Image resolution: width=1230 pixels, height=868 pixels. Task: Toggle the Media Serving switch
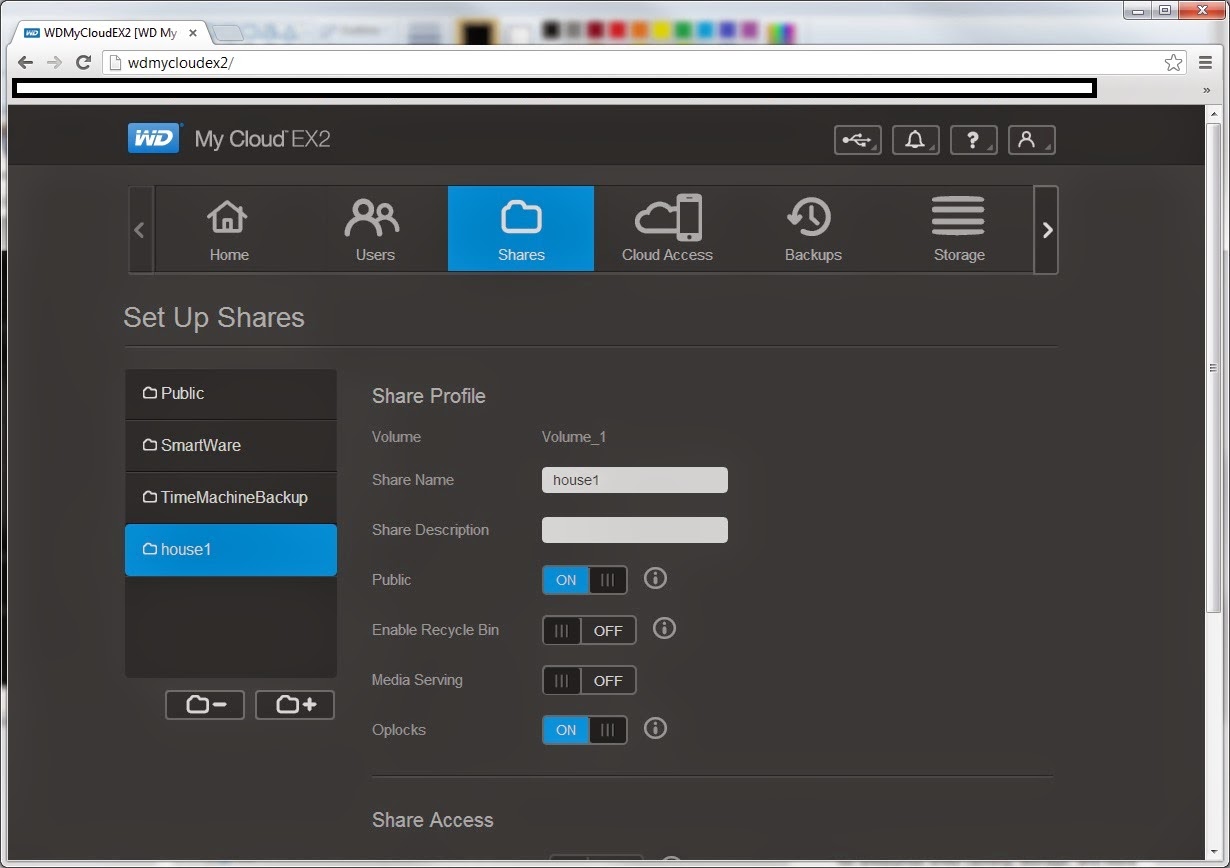(x=589, y=680)
